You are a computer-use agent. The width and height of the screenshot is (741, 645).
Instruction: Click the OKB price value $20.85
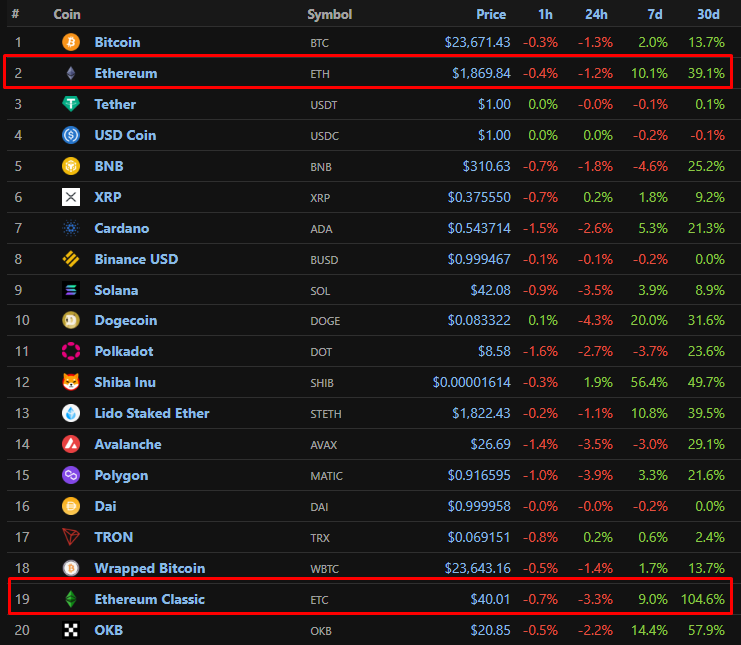tap(491, 630)
